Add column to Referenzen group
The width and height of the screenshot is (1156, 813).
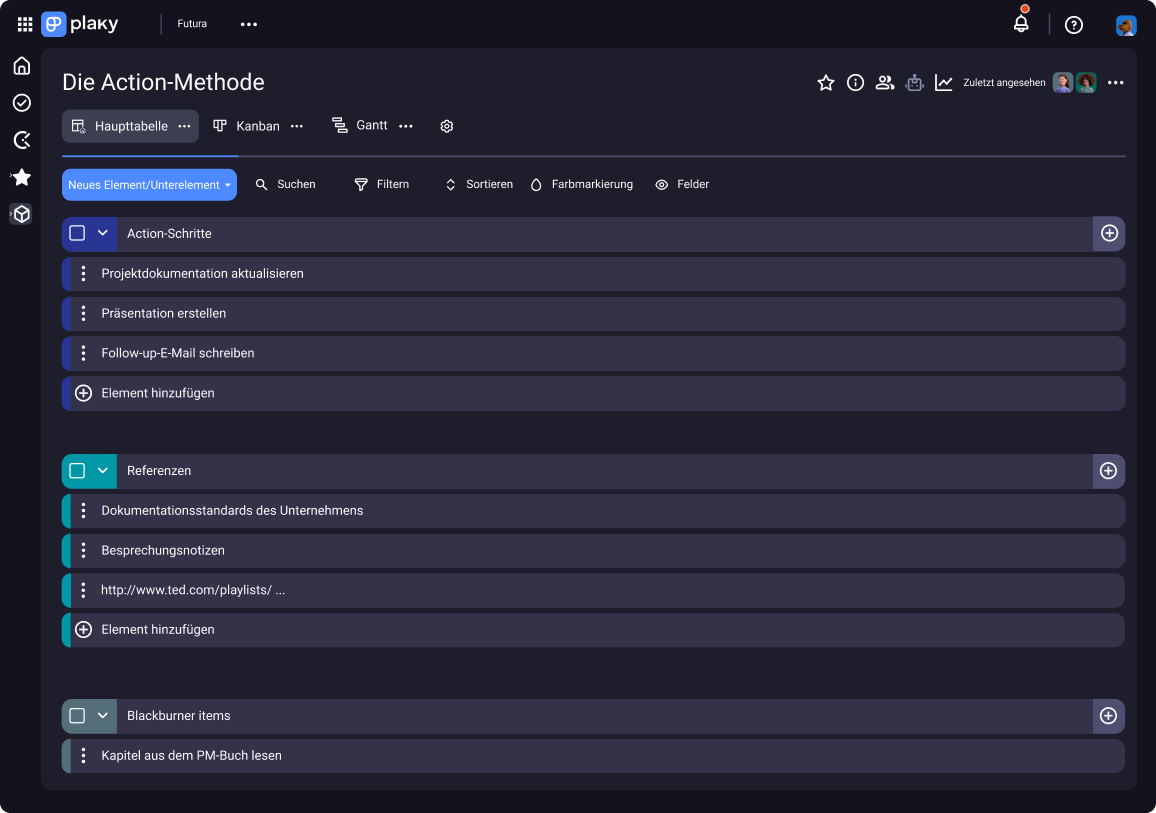click(x=1109, y=471)
